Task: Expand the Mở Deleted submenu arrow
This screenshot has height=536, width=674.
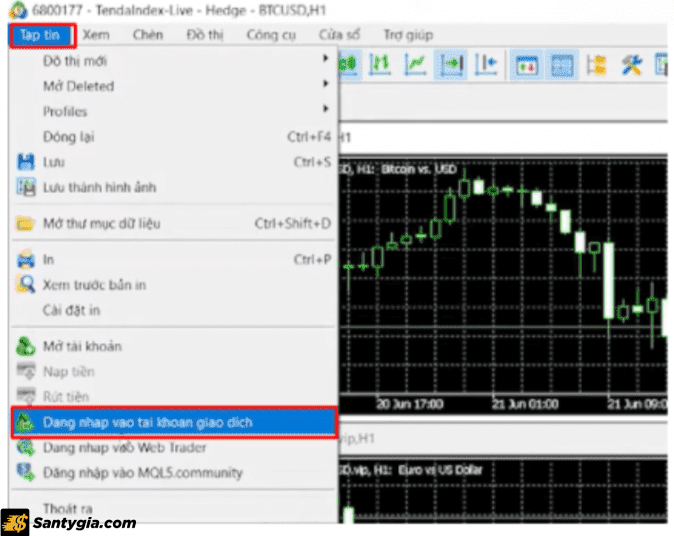Action: coord(326,83)
